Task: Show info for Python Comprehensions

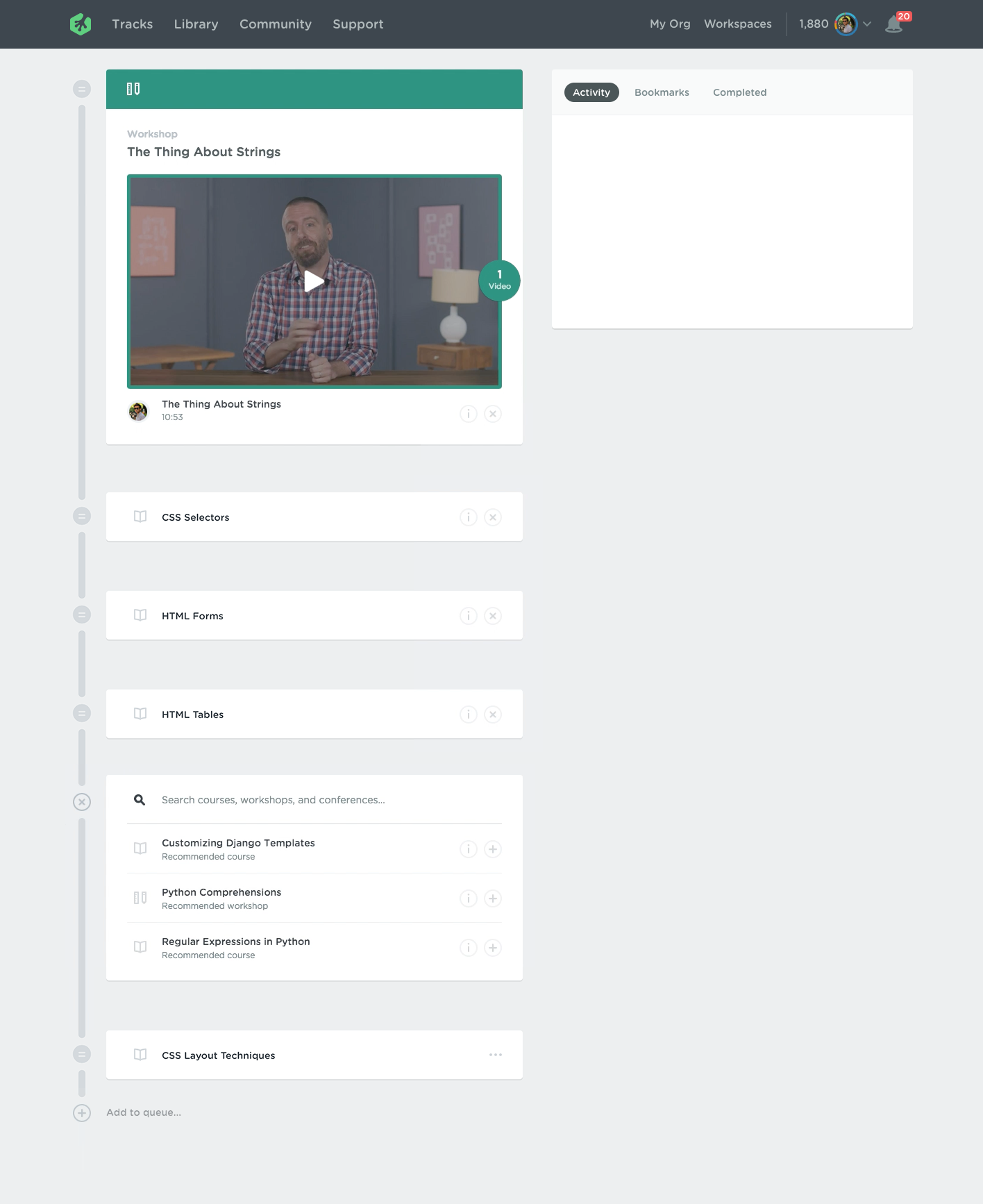Action: click(469, 898)
